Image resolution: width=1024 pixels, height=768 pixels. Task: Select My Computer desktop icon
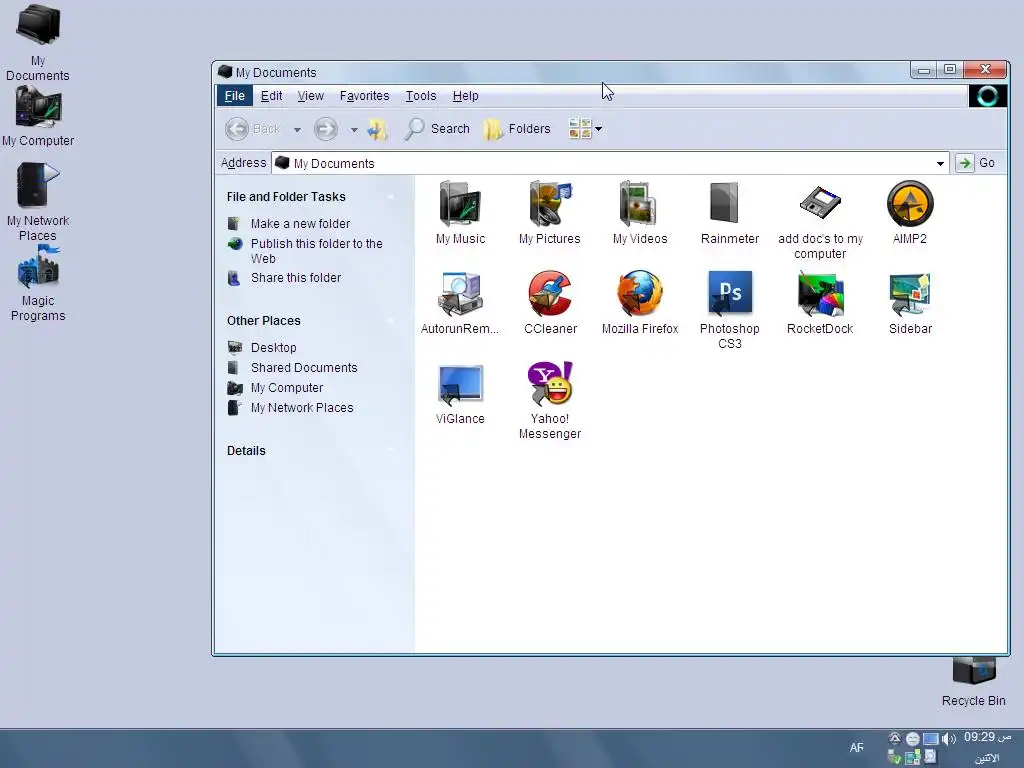[x=38, y=108]
